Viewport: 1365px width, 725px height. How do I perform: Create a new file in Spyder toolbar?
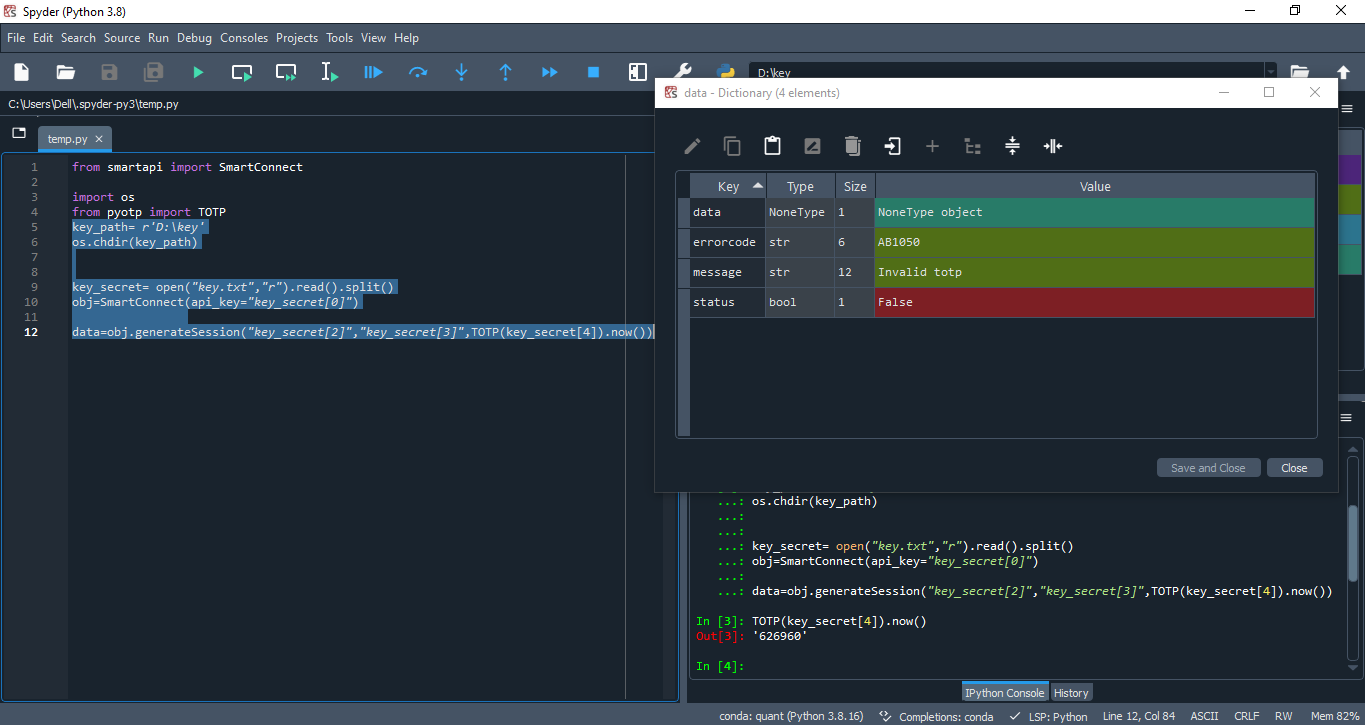[x=21, y=72]
